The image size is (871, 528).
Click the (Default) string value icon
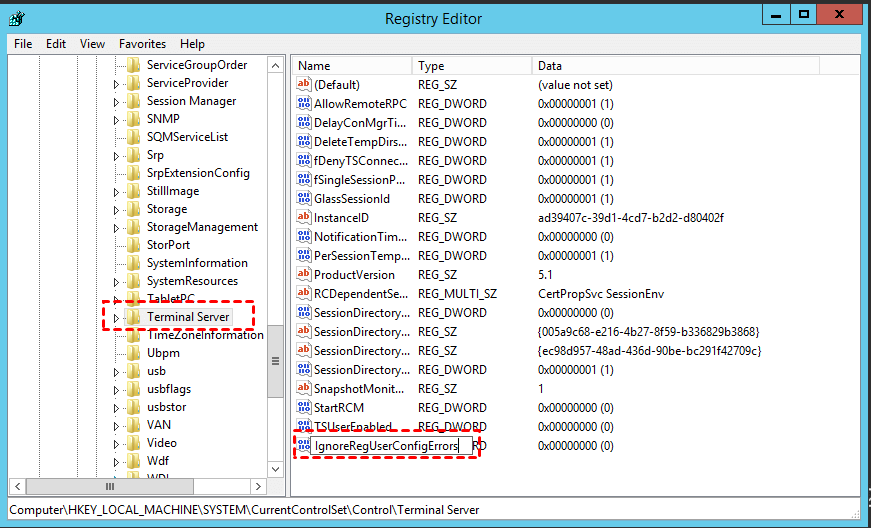coord(305,85)
